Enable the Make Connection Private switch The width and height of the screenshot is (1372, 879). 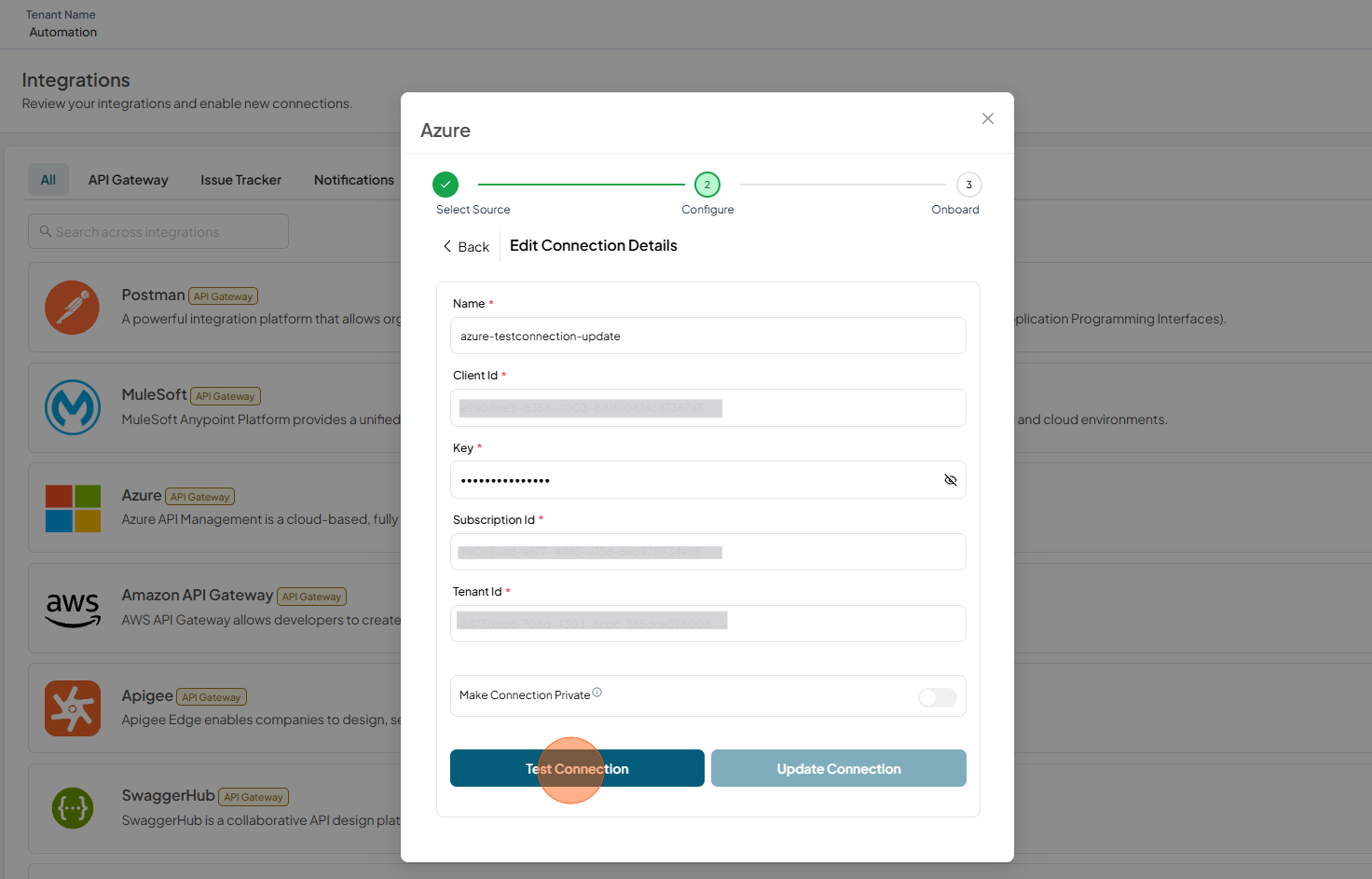pyautogui.click(x=938, y=697)
